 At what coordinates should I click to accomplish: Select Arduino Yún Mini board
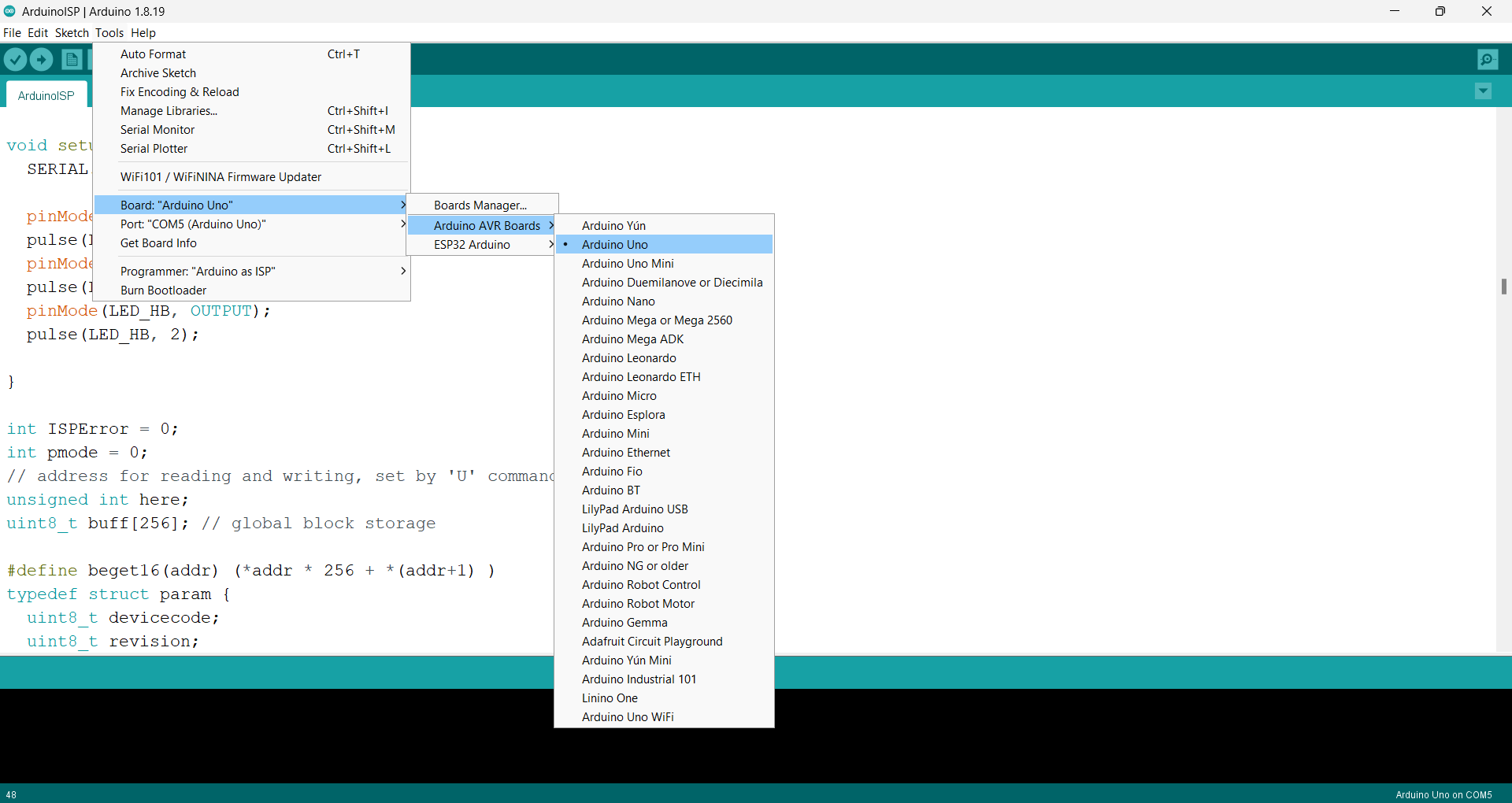click(664, 661)
